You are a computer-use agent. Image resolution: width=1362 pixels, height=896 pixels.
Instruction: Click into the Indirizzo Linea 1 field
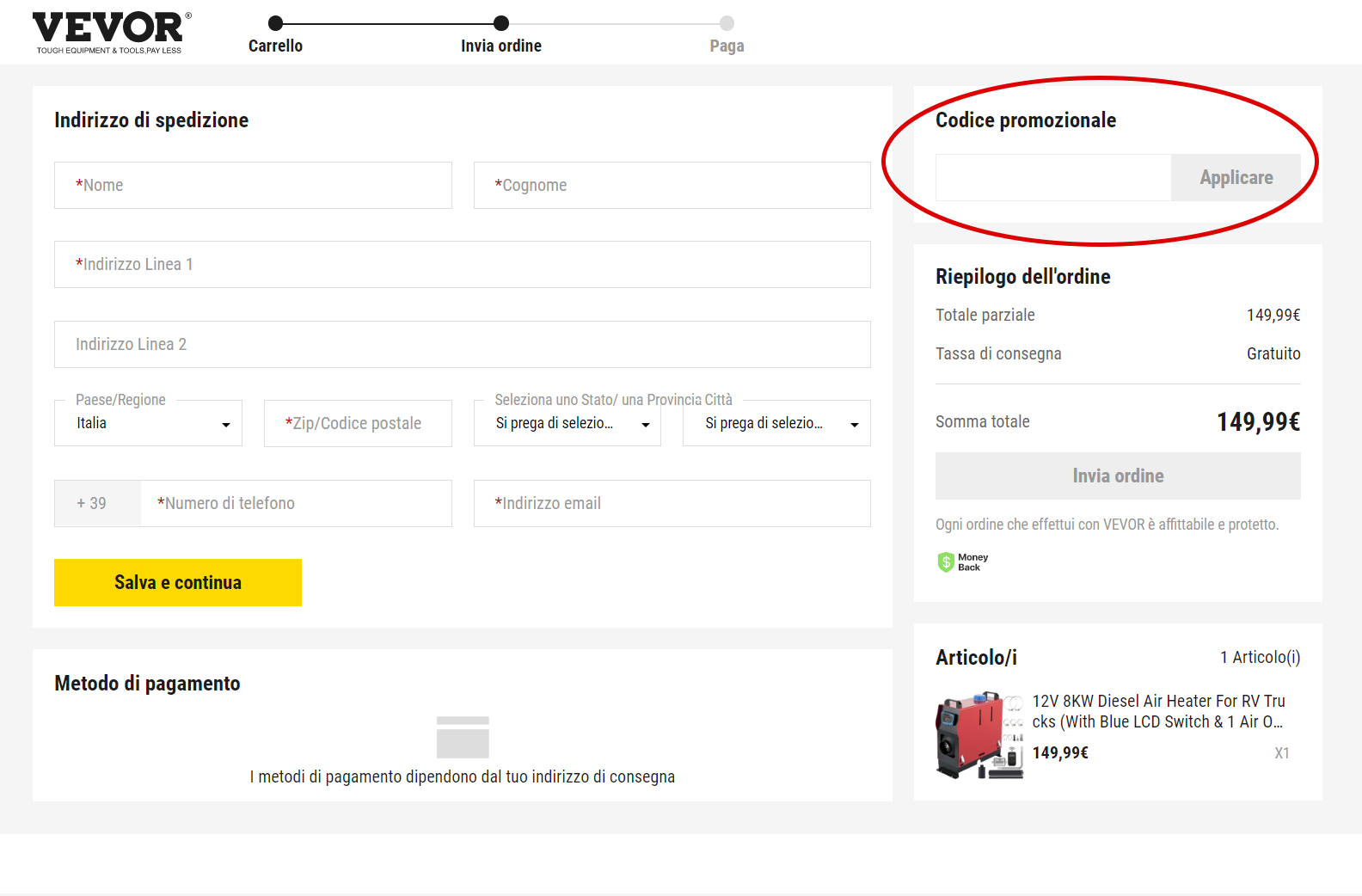pos(462,265)
